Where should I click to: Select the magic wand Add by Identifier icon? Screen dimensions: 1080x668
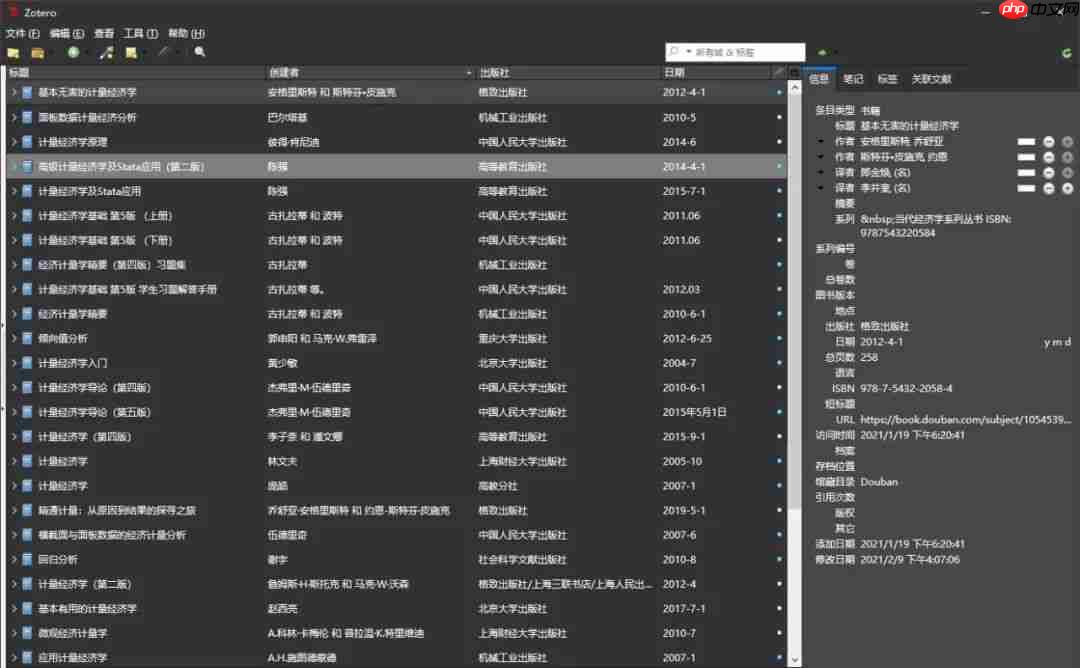click(104, 50)
